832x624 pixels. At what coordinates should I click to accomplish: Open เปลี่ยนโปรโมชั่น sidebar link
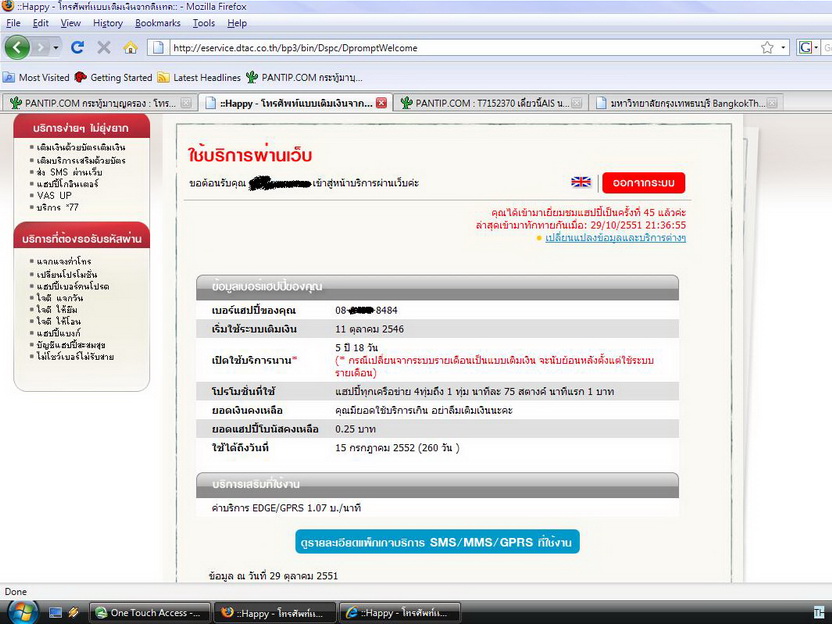click(67, 274)
